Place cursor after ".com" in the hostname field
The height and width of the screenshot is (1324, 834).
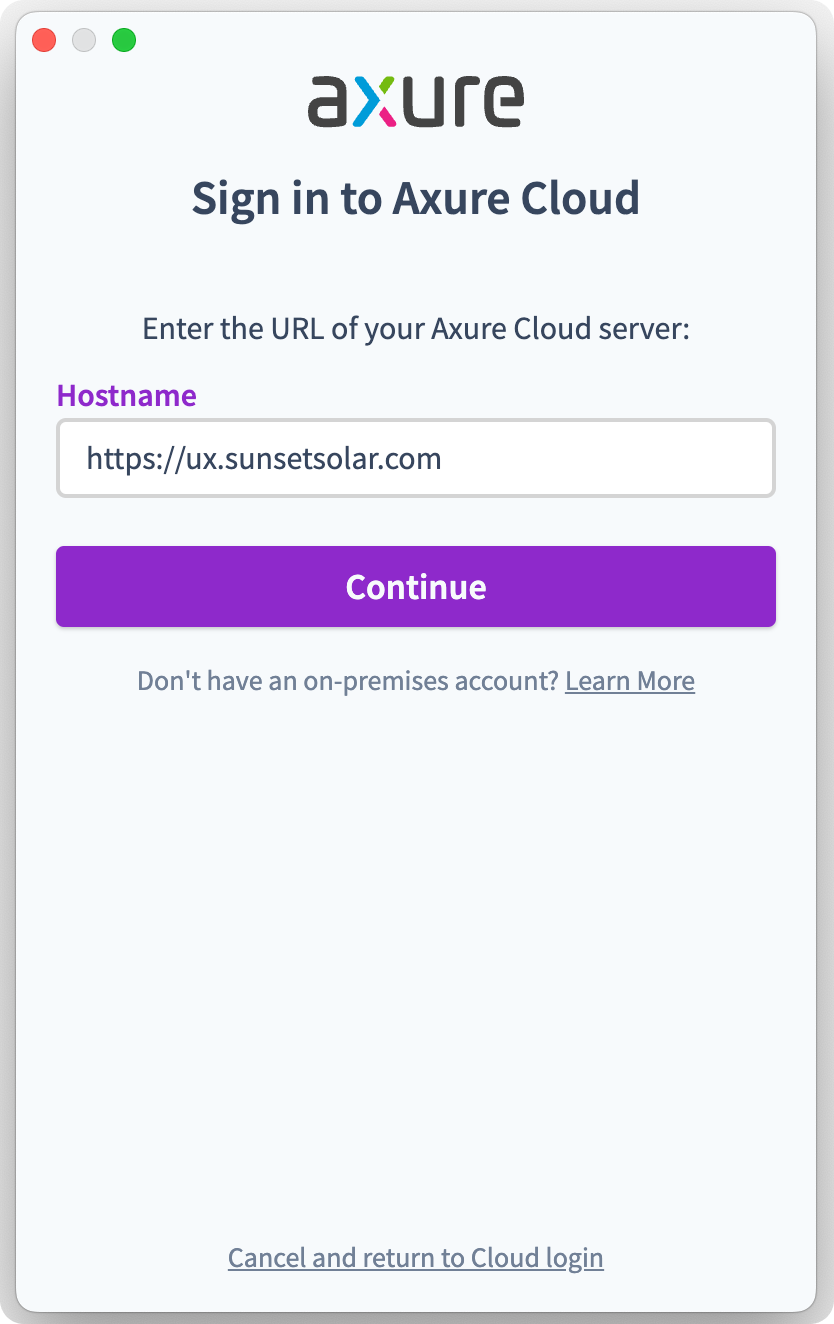click(443, 459)
